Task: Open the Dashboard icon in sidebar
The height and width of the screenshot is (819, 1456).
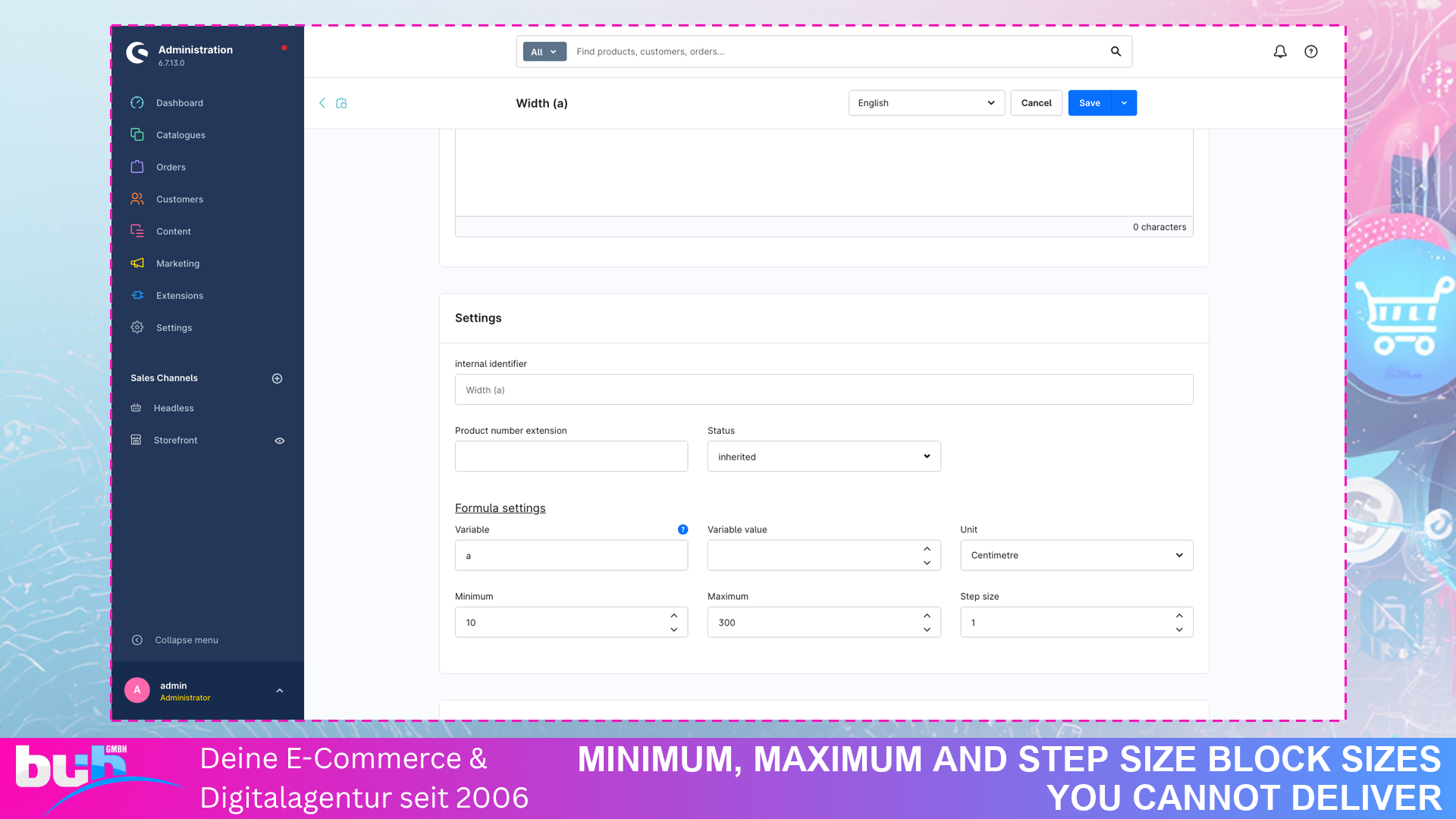Action: [137, 102]
